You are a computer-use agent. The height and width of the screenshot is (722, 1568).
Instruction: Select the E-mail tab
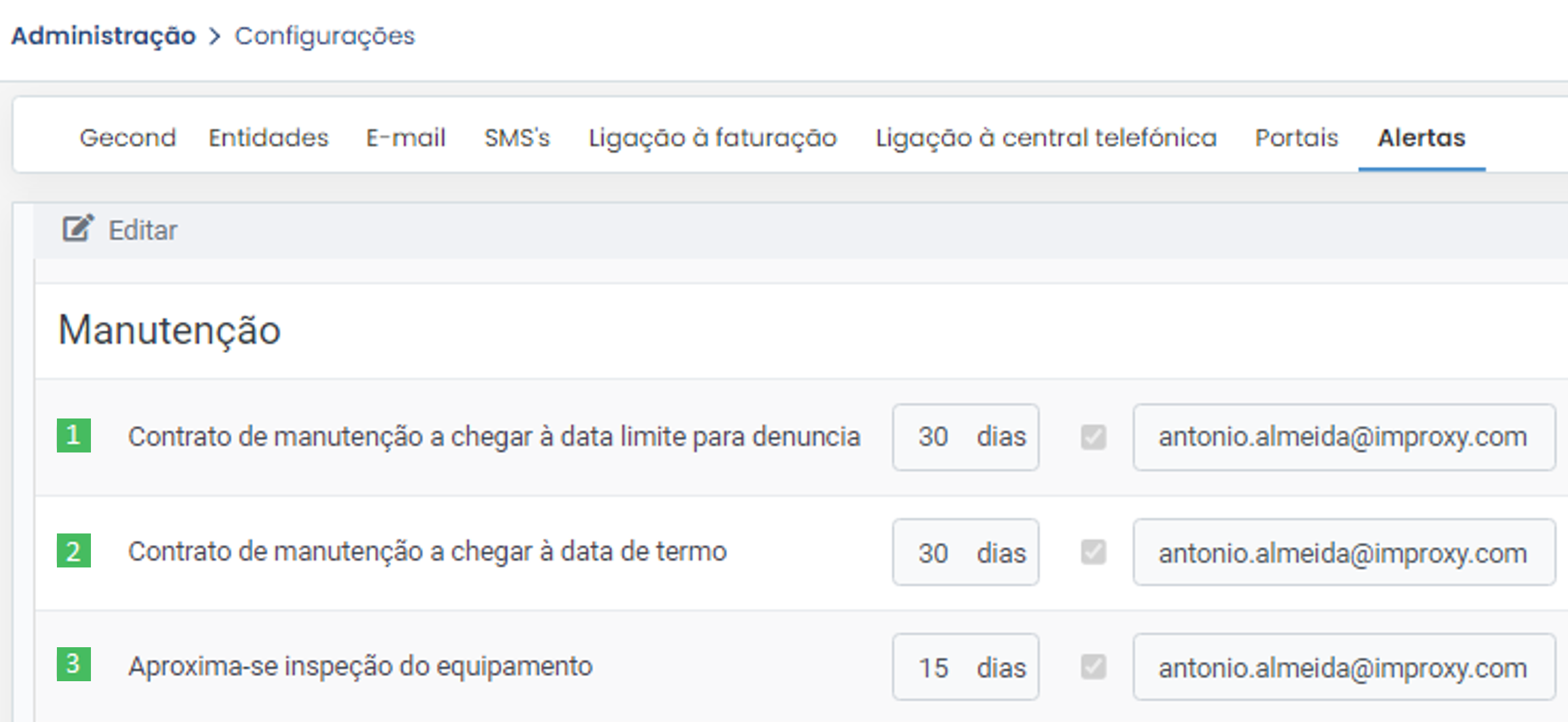(406, 138)
